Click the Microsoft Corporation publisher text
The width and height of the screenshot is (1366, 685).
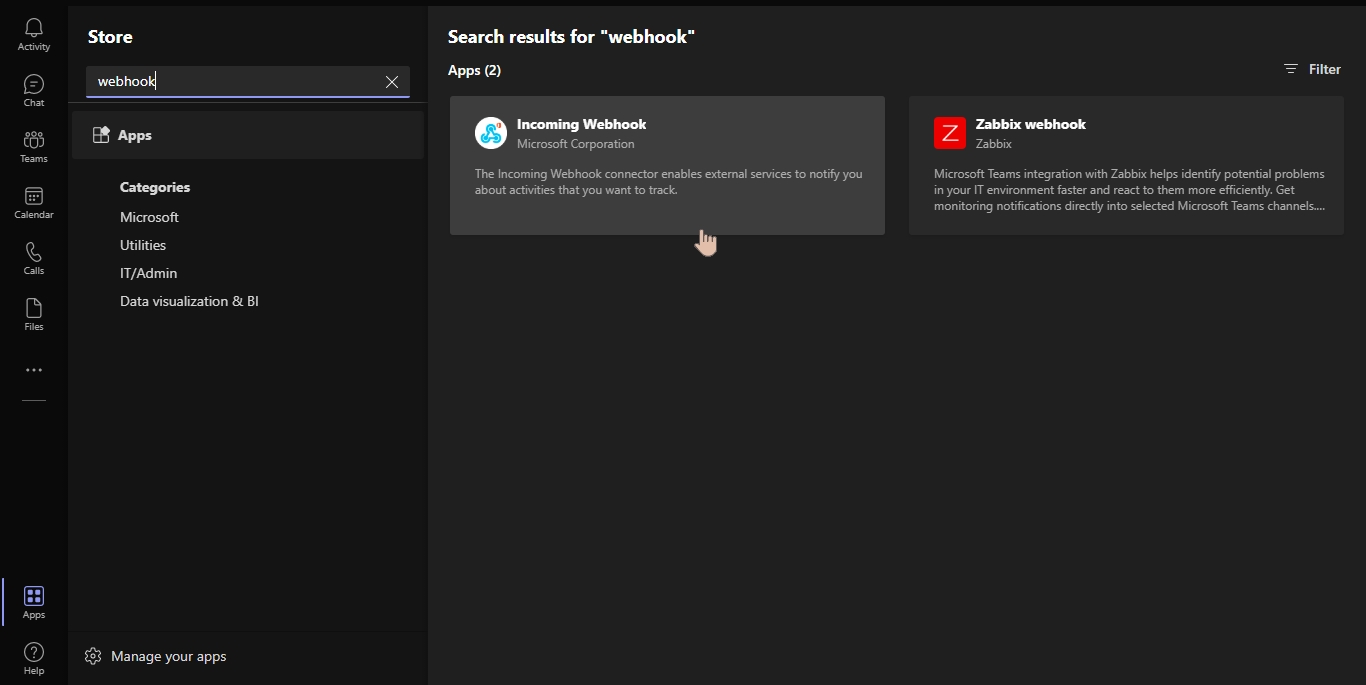point(576,144)
